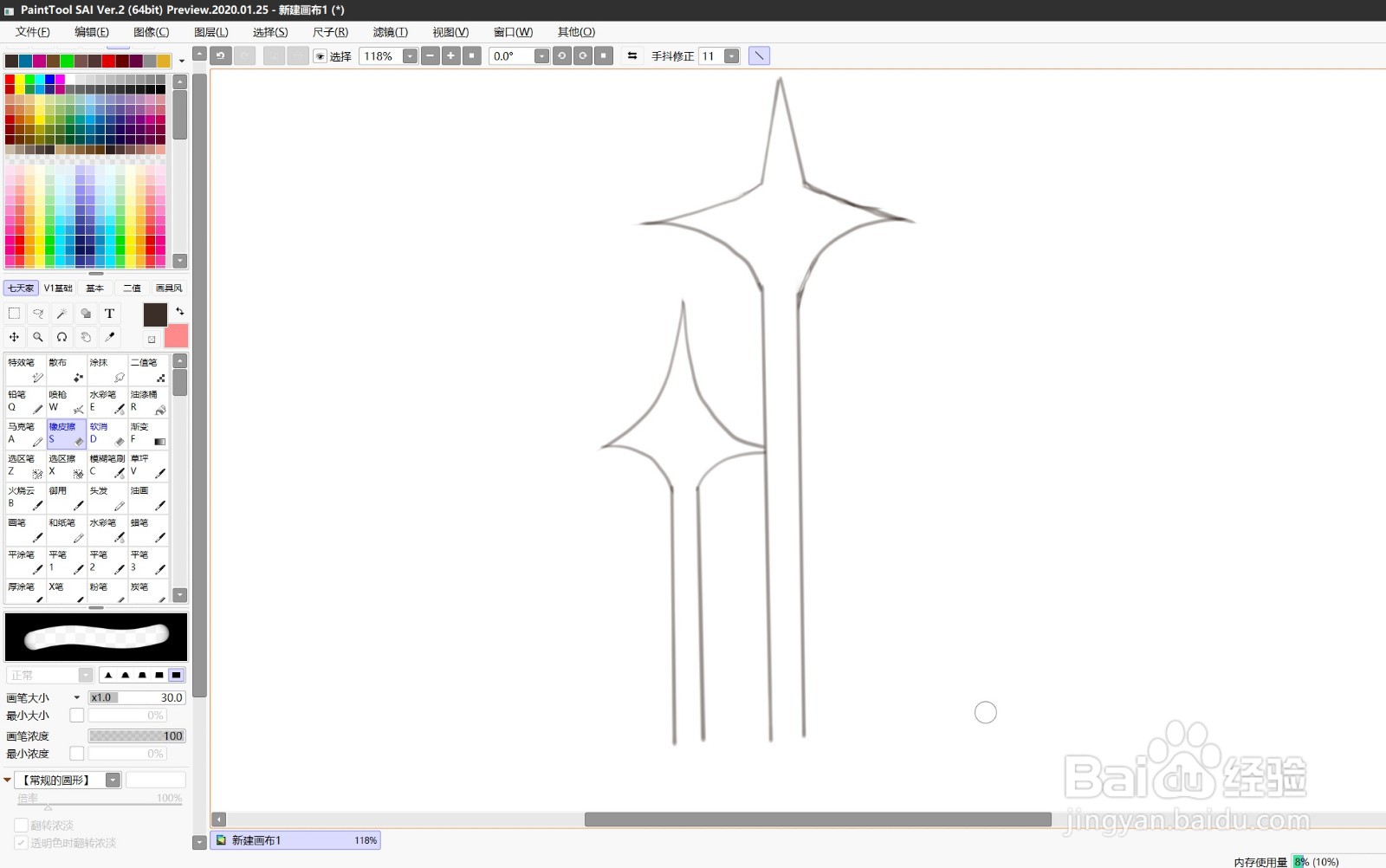Open the zoom percentage dropdown

(x=410, y=56)
